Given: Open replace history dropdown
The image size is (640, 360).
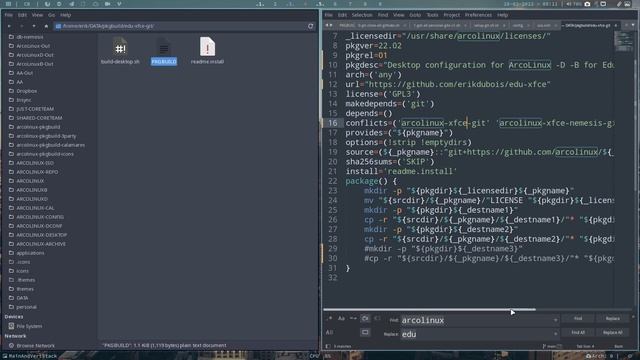Looking at the screenshot, I should (x=556, y=334).
